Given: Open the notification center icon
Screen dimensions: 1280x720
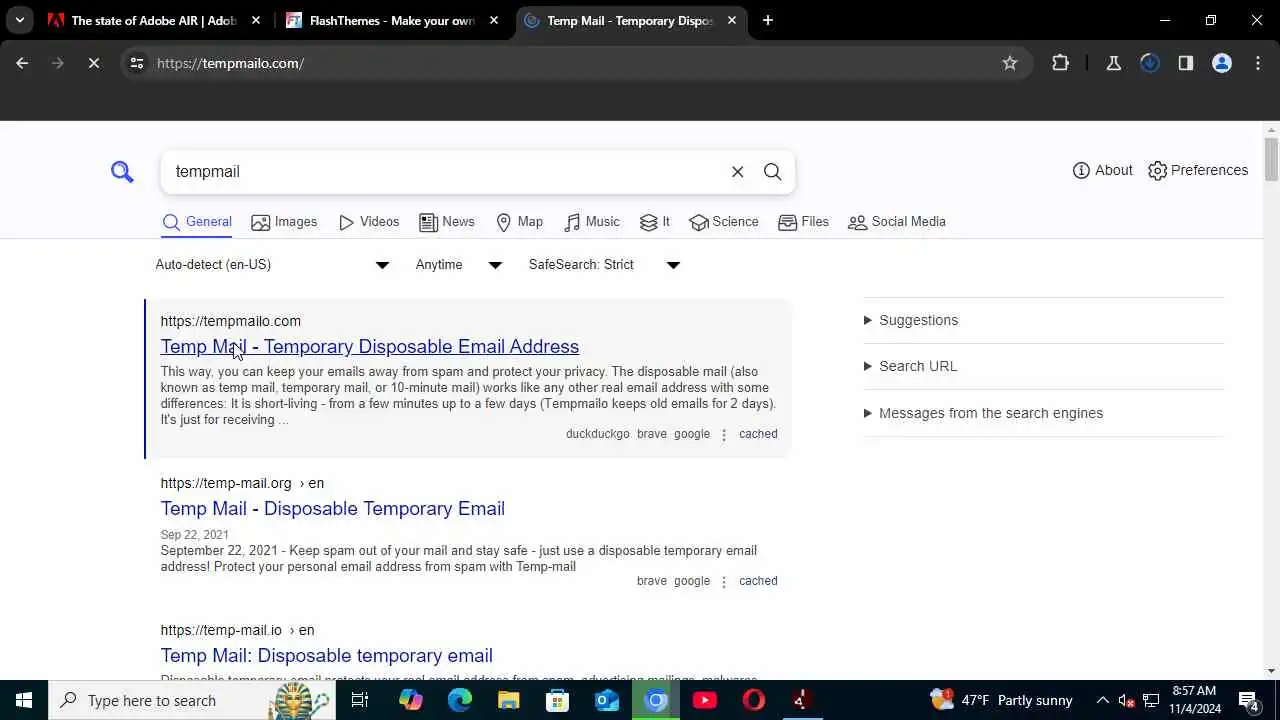Looking at the screenshot, I should coord(1249,700).
